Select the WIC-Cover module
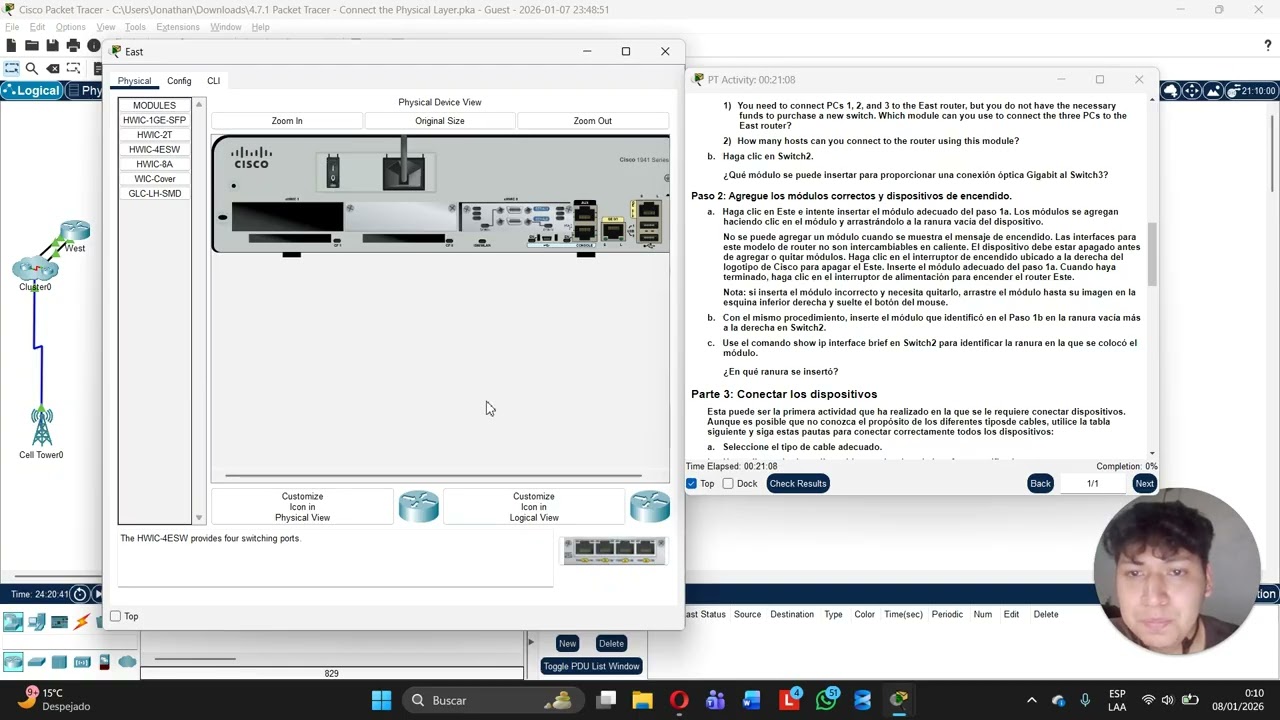Screen dimensions: 1280x720 (155, 179)
